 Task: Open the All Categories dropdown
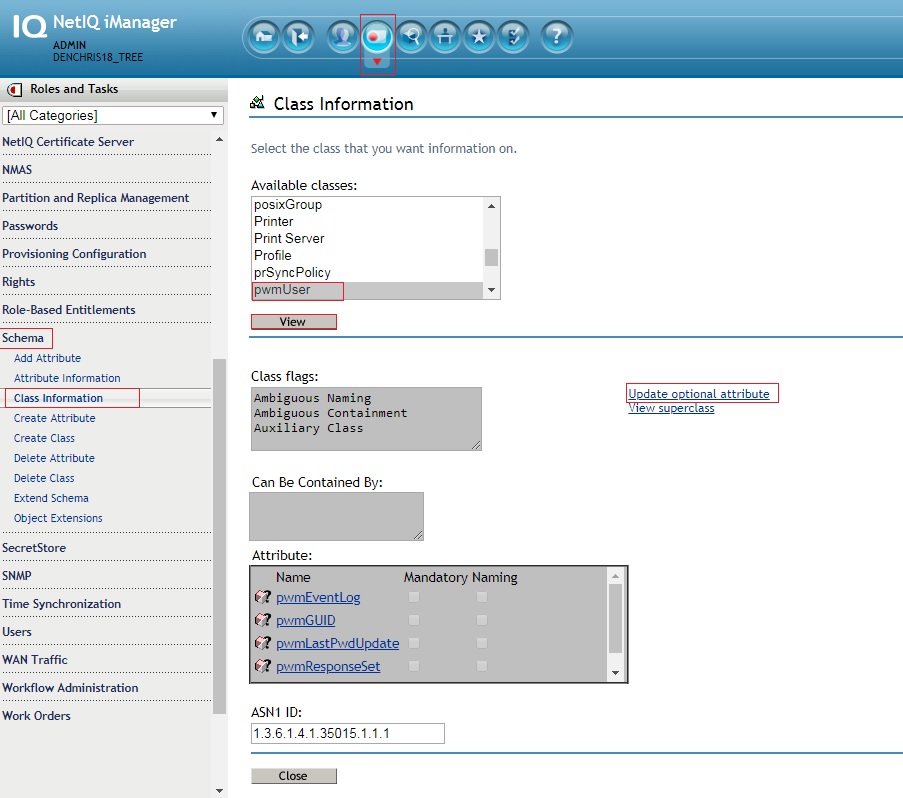click(x=113, y=115)
